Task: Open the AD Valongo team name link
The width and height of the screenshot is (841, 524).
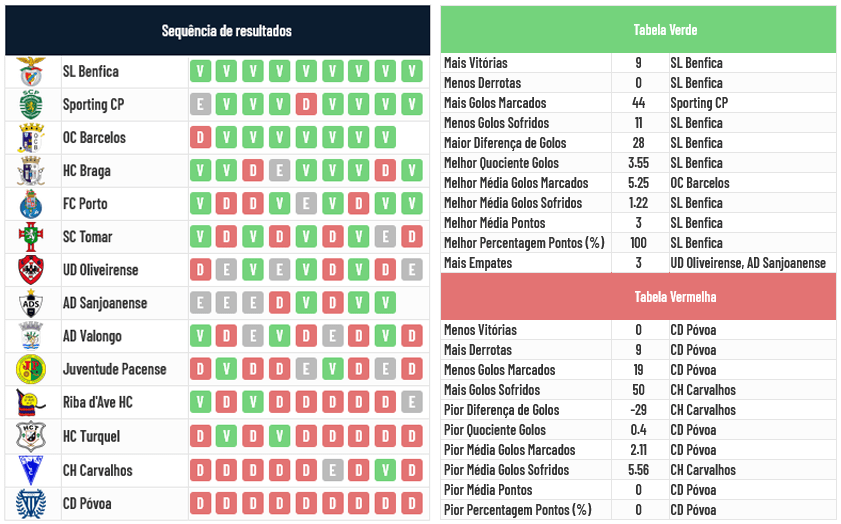Action: 92,337
